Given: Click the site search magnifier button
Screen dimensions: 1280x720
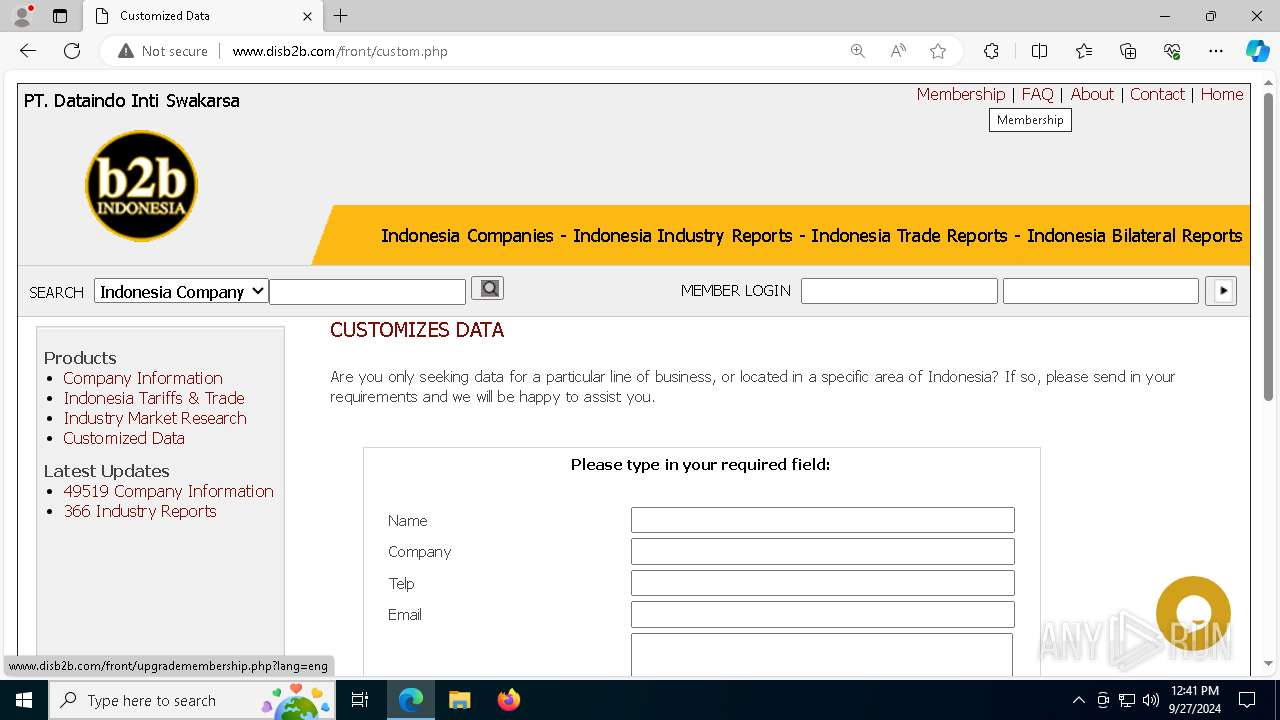Looking at the screenshot, I should pos(487,289).
